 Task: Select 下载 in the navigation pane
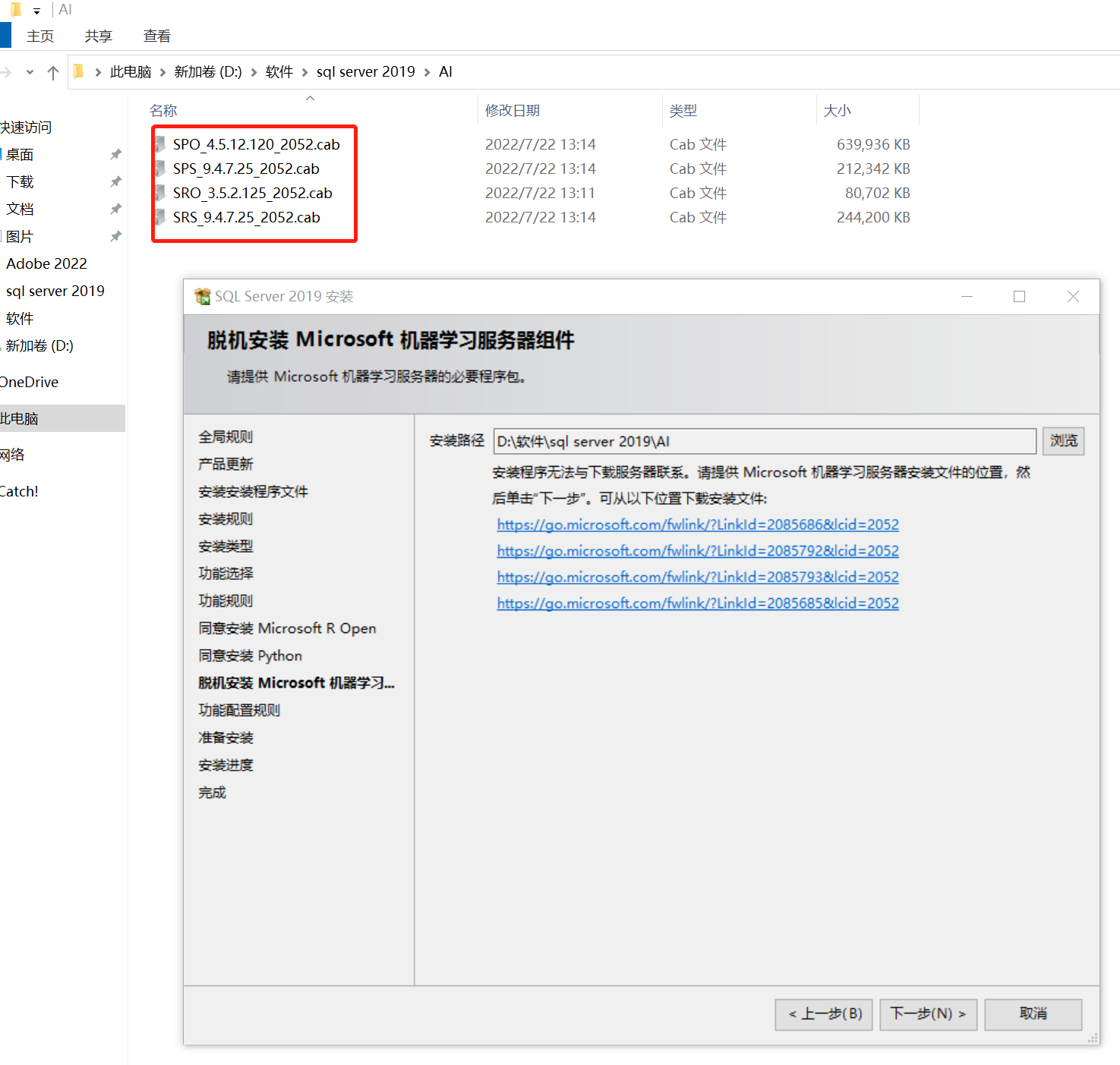[x=20, y=182]
